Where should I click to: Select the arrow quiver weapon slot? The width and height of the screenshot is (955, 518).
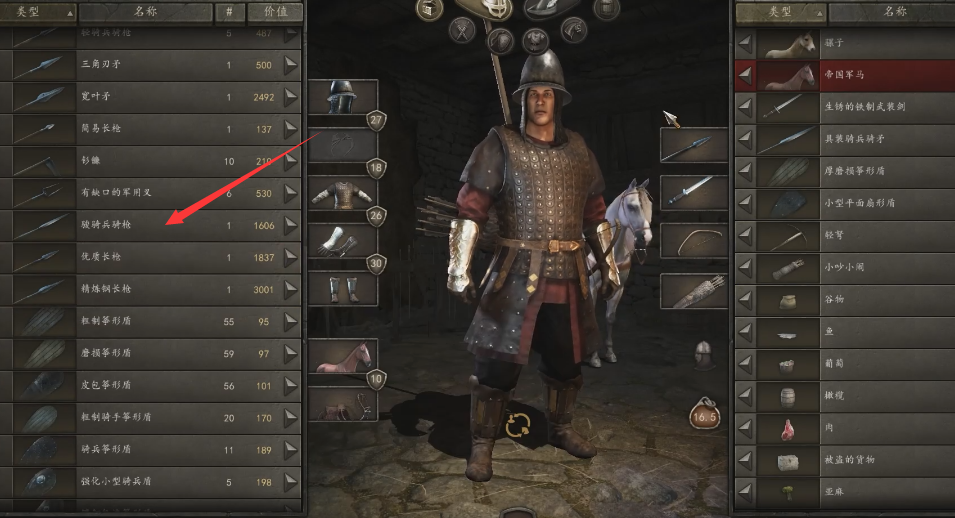694,291
